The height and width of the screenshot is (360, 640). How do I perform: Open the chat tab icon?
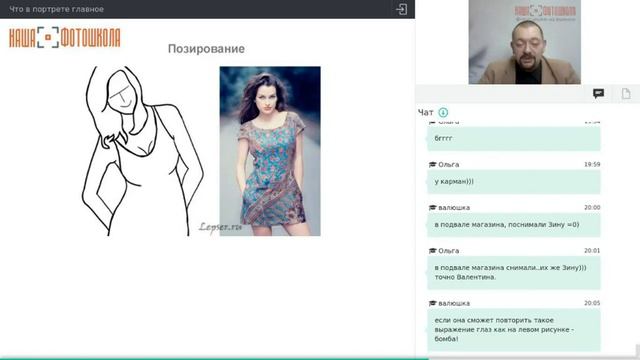click(x=598, y=94)
